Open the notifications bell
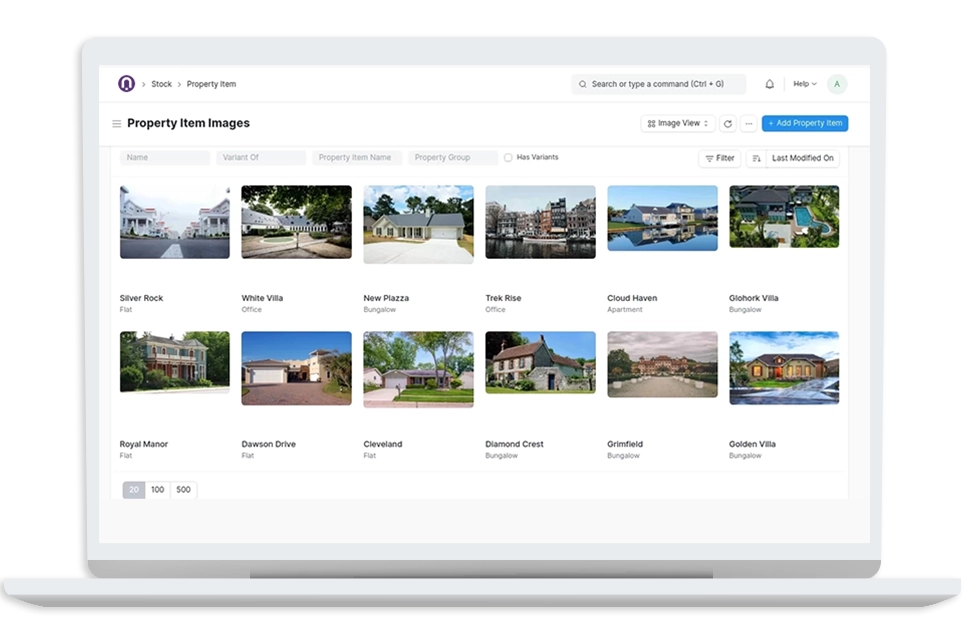The image size is (966, 619). coord(769,84)
